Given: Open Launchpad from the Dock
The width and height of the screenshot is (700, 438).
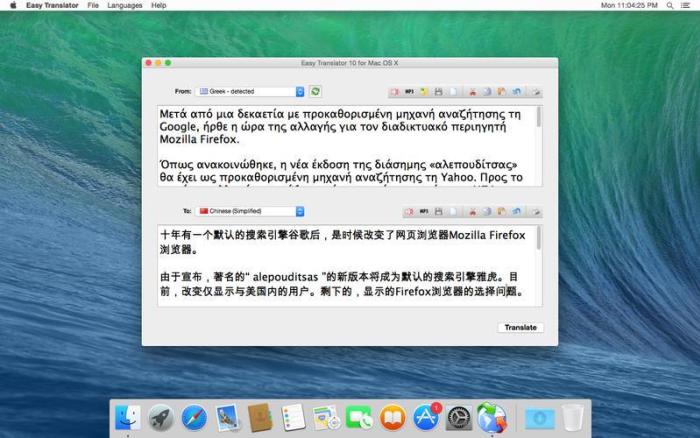Looking at the screenshot, I should click(x=161, y=418).
